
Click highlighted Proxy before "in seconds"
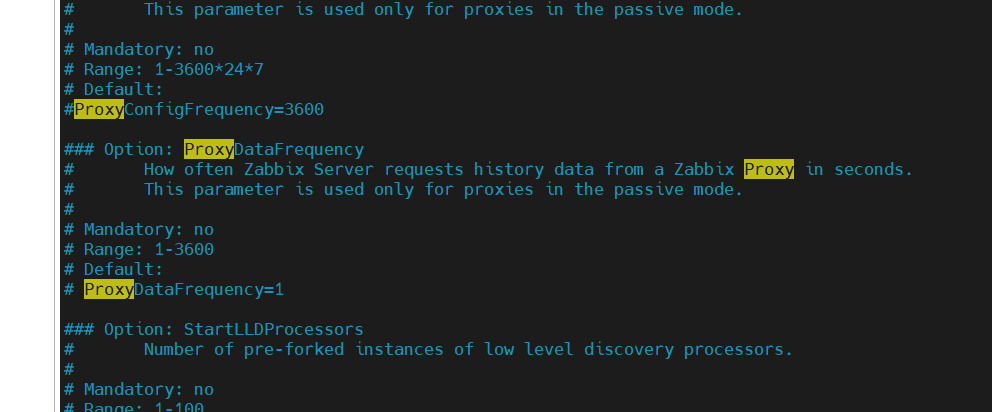pos(768,169)
